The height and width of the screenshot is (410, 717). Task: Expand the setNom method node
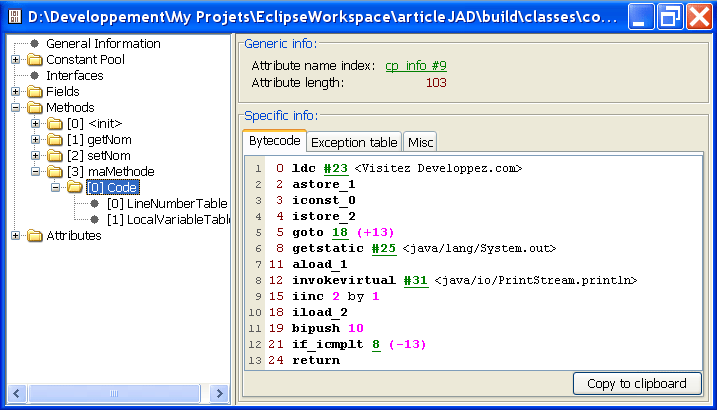[x=37, y=156]
